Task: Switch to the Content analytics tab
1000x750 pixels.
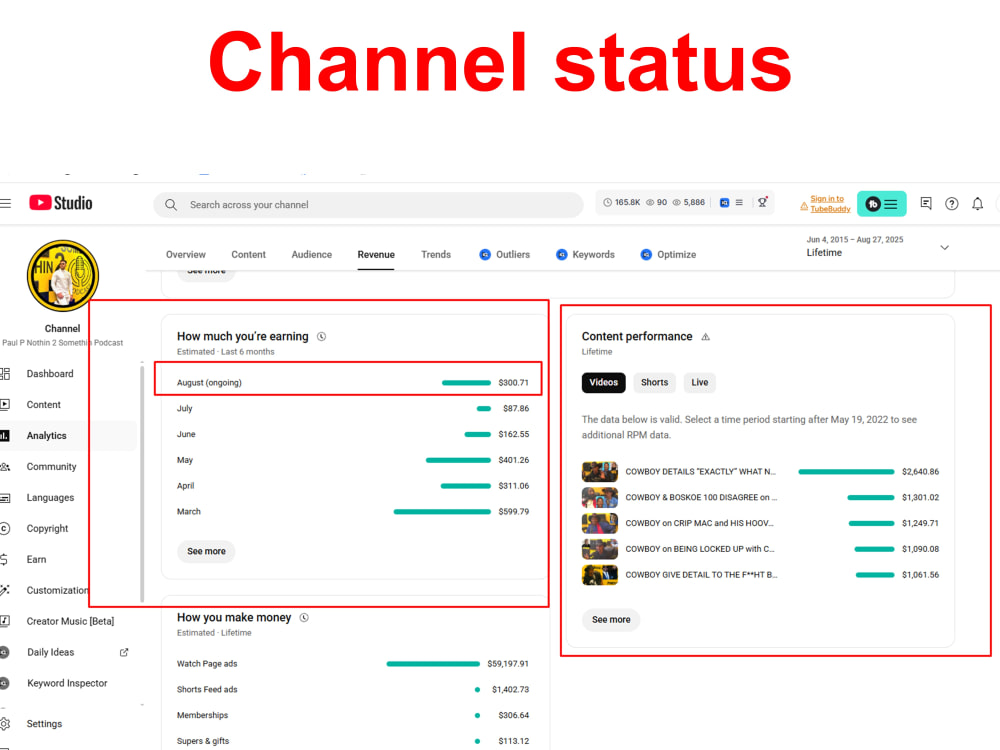Action: (x=248, y=254)
